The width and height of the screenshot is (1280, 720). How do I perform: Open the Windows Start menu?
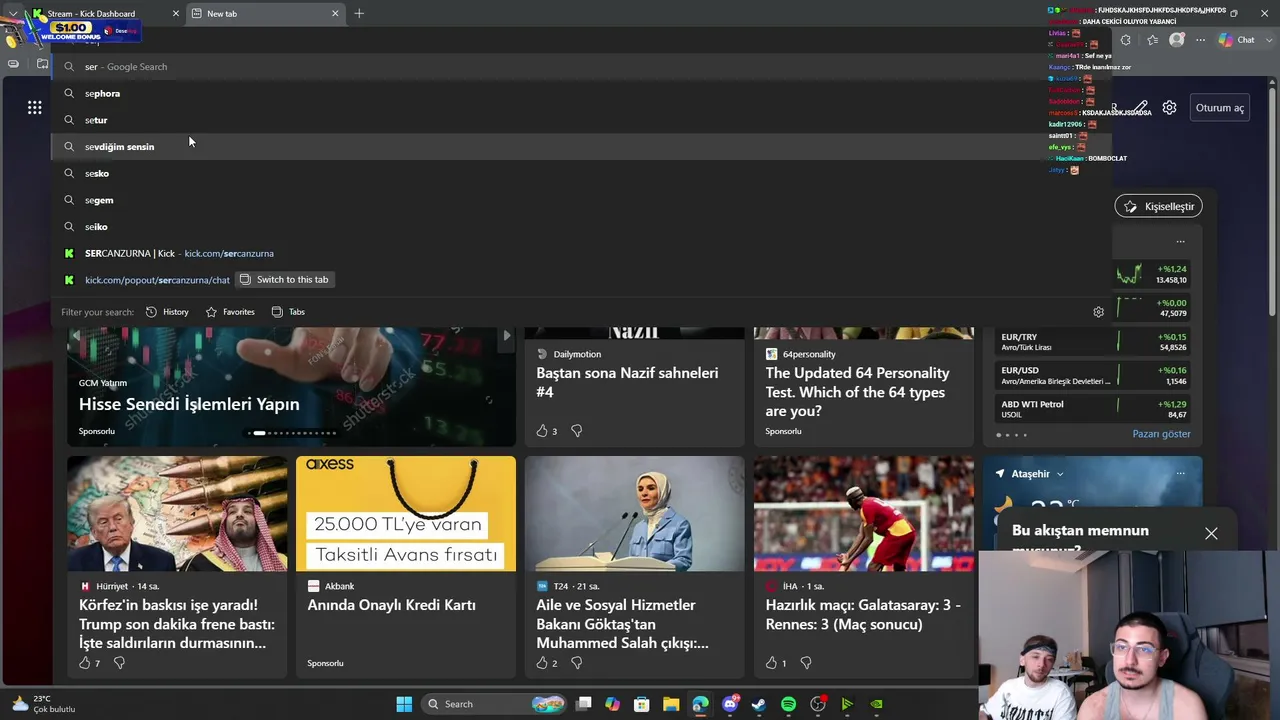point(404,704)
